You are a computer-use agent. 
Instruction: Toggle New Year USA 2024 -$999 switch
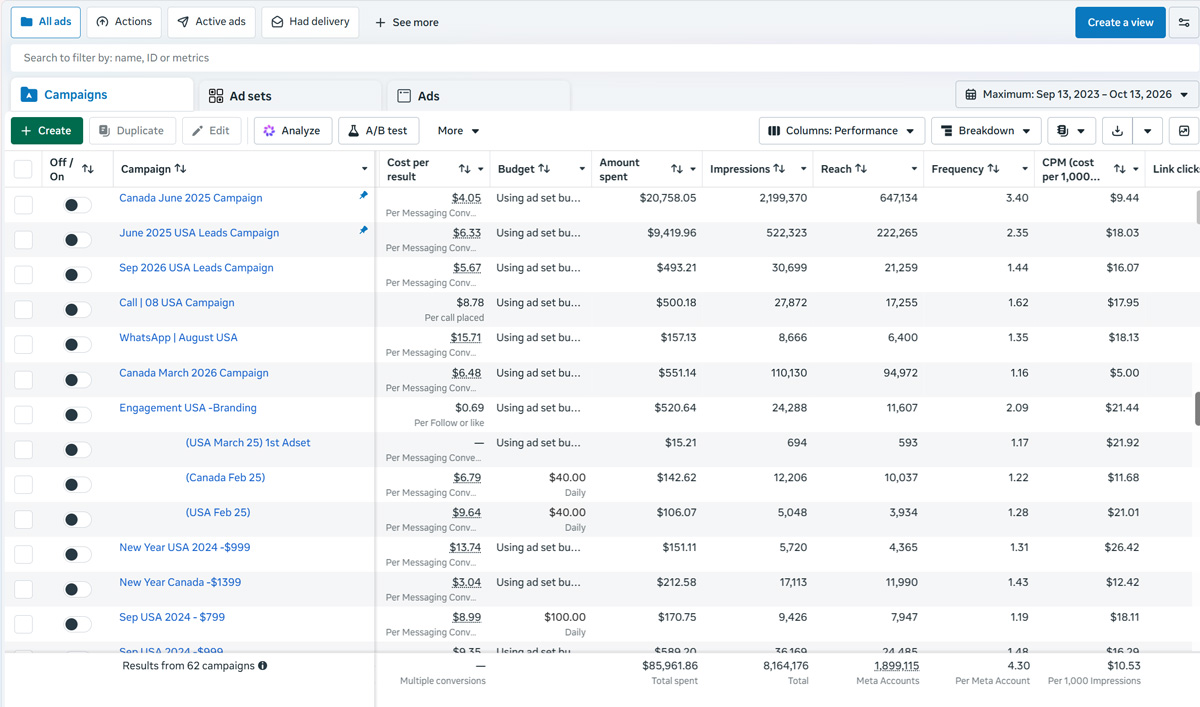77,555
